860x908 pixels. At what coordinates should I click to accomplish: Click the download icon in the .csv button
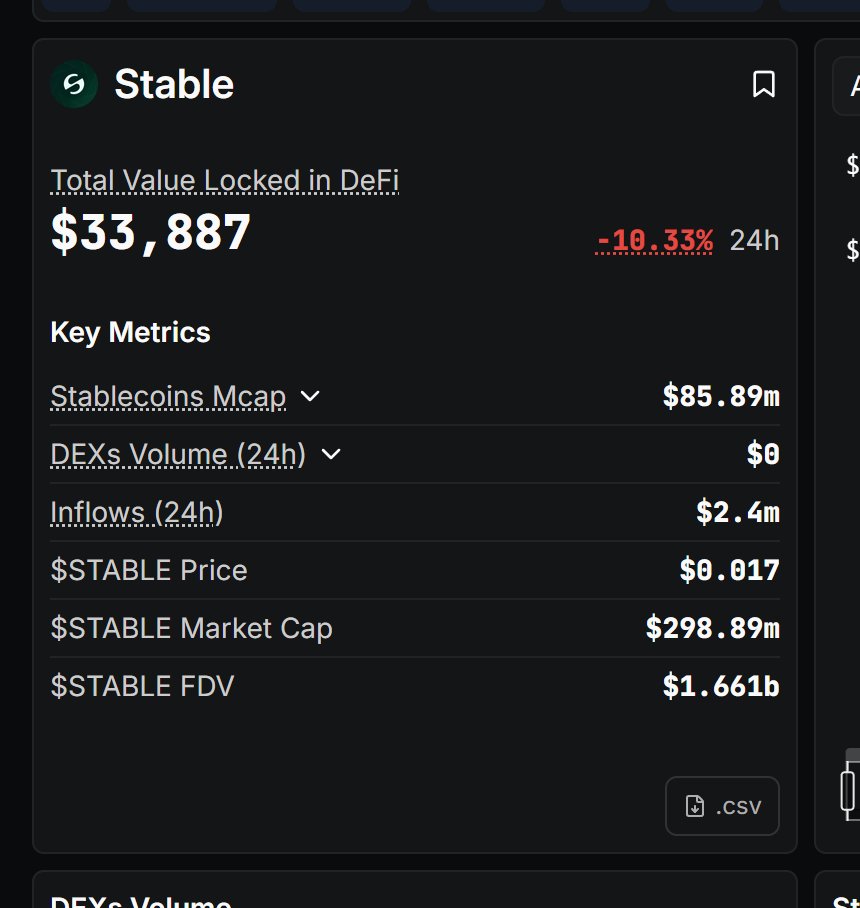695,806
